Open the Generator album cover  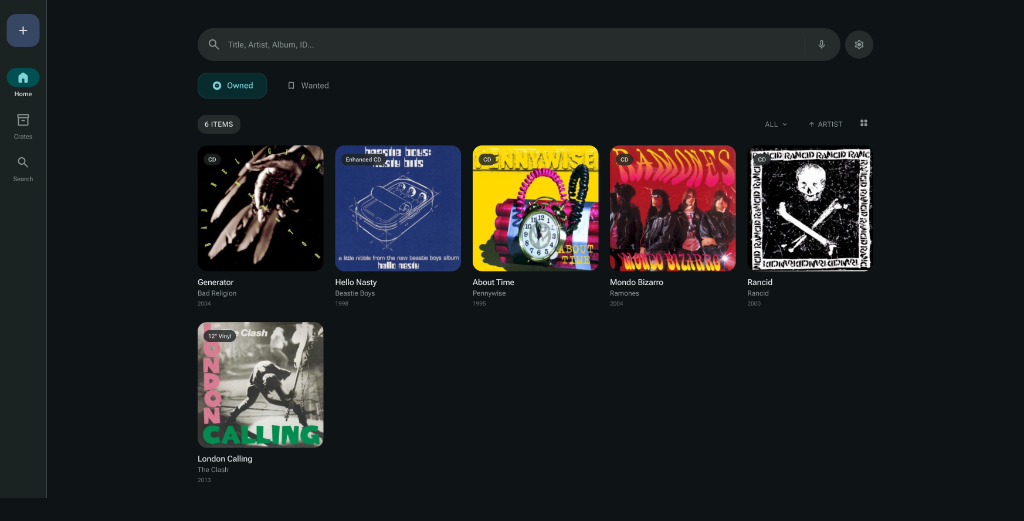[261, 208]
